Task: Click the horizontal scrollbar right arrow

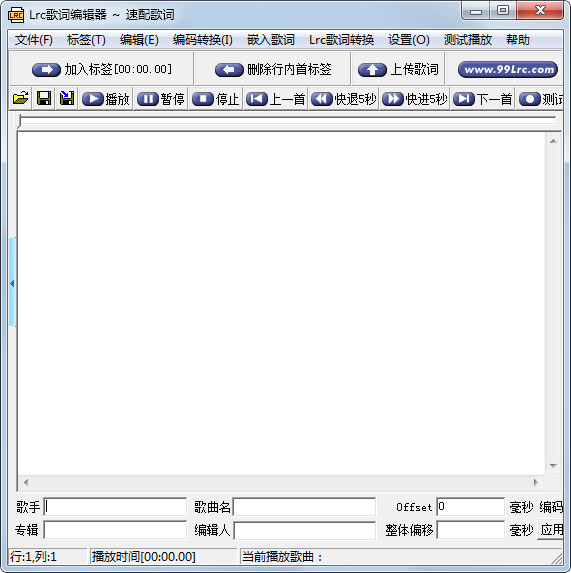Action: 536,482
